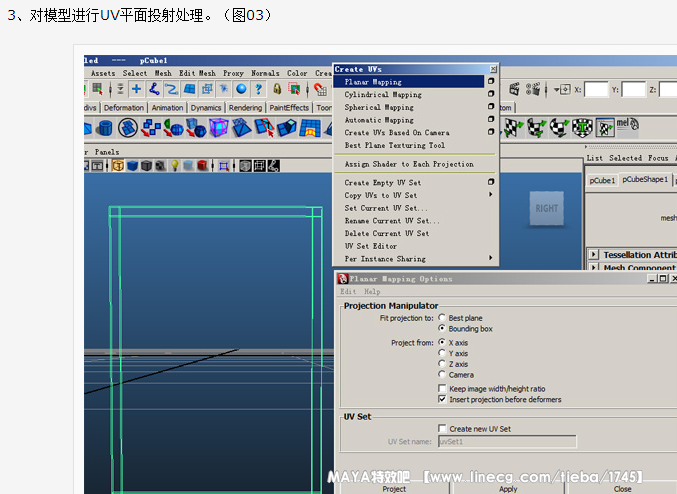Open option box for Cylindrical Mapping

click(x=491, y=95)
